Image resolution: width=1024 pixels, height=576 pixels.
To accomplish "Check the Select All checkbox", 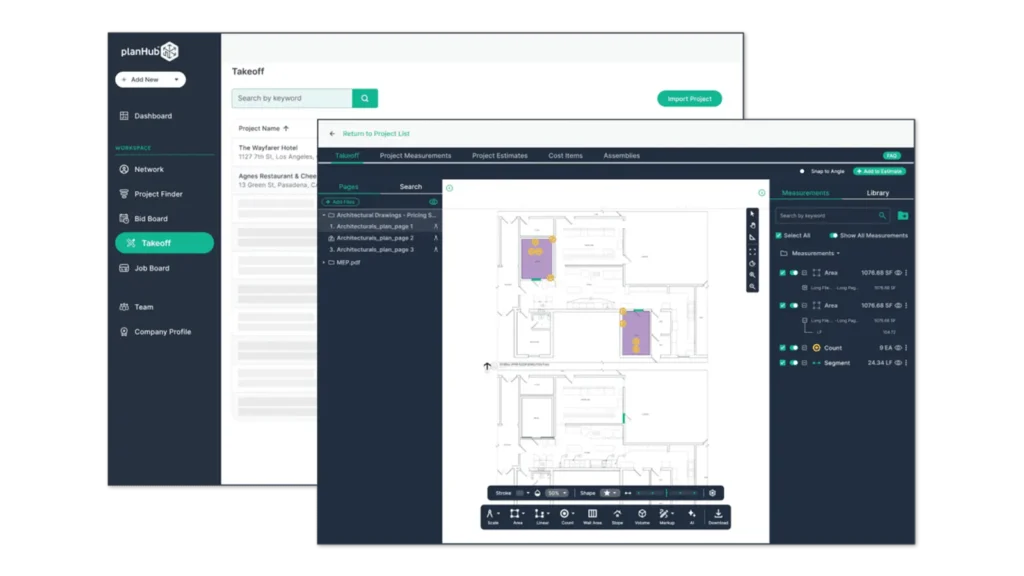I will pyautogui.click(x=780, y=235).
